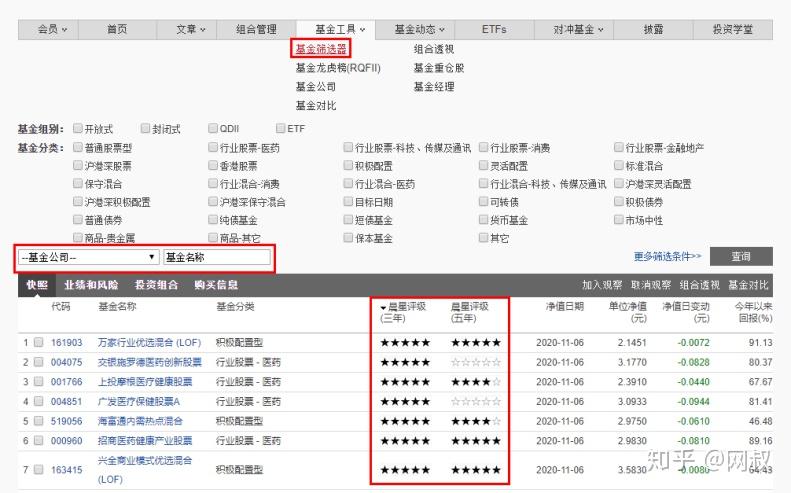Screen dimensions: 791x493
Task: Click the sort arrow on three-year rating column
Action: pyautogui.click(x=384, y=306)
